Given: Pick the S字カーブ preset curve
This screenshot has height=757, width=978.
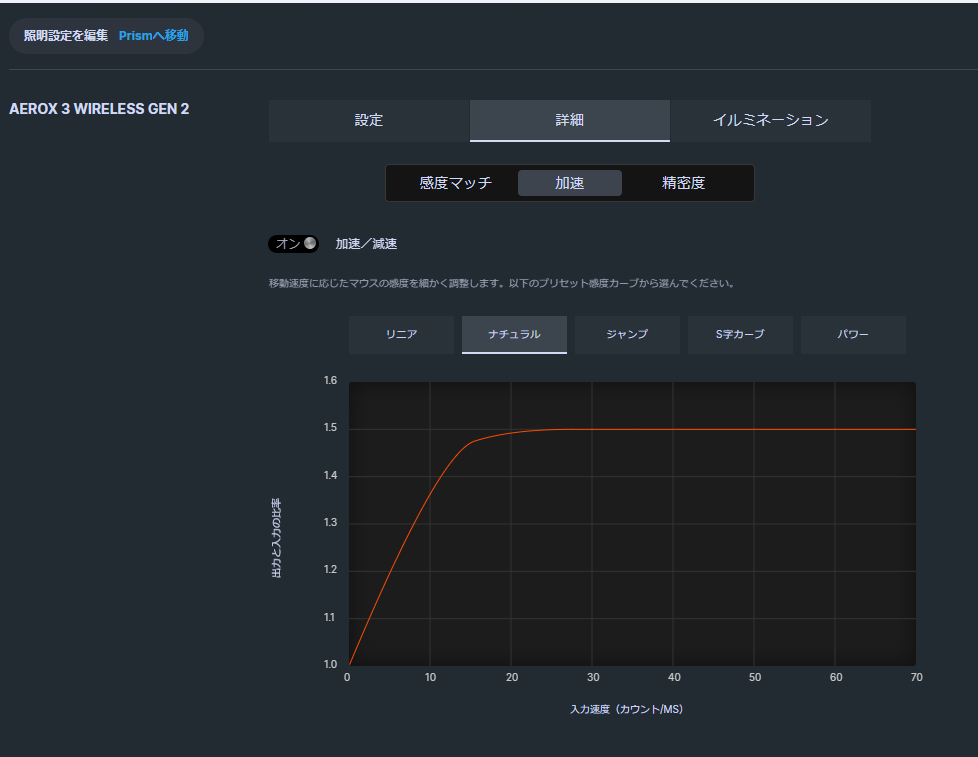Looking at the screenshot, I should tap(740, 335).
